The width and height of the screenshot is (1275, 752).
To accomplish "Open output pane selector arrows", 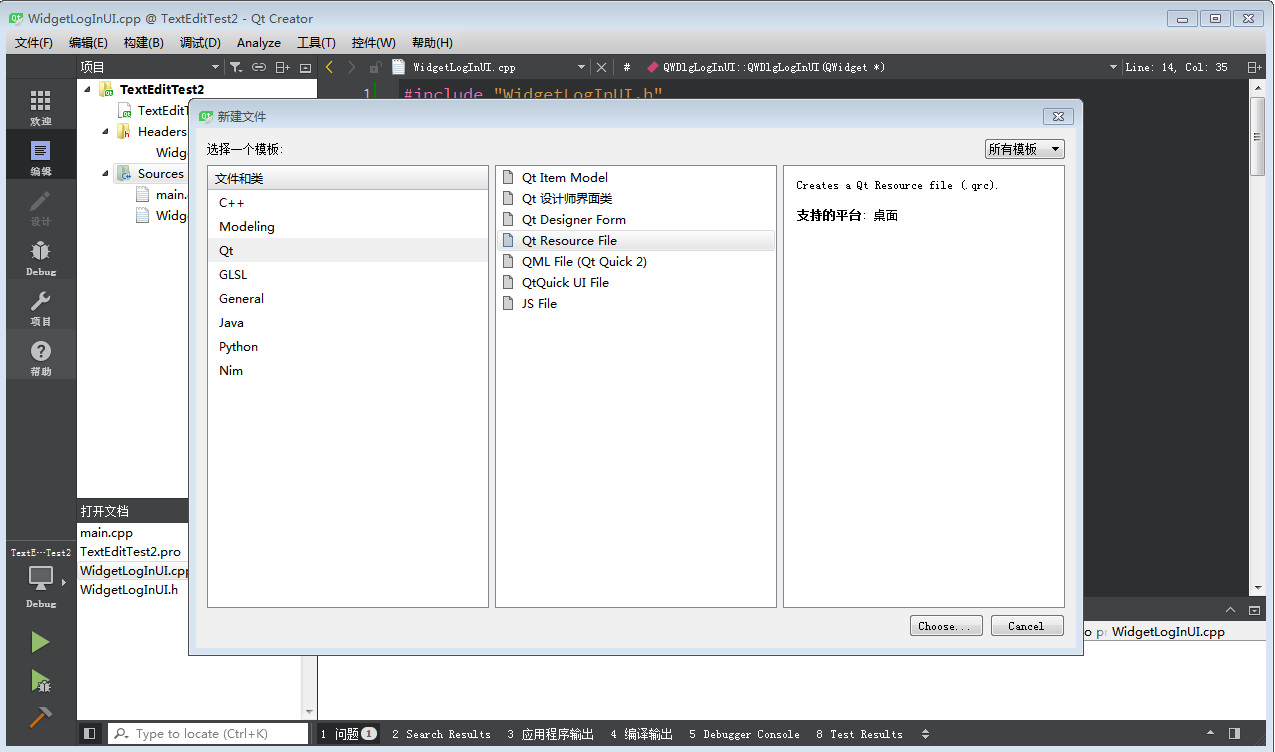I will (x=925, y=734).
